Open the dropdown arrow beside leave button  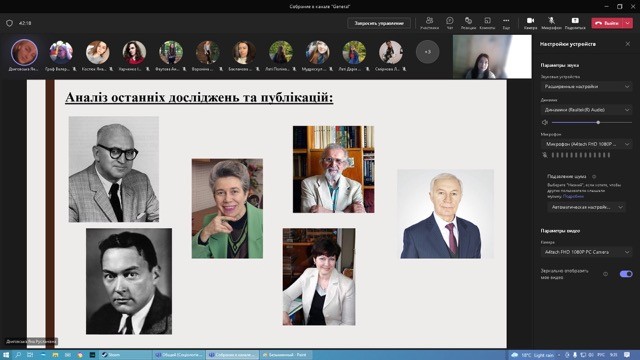coord(628,23)
